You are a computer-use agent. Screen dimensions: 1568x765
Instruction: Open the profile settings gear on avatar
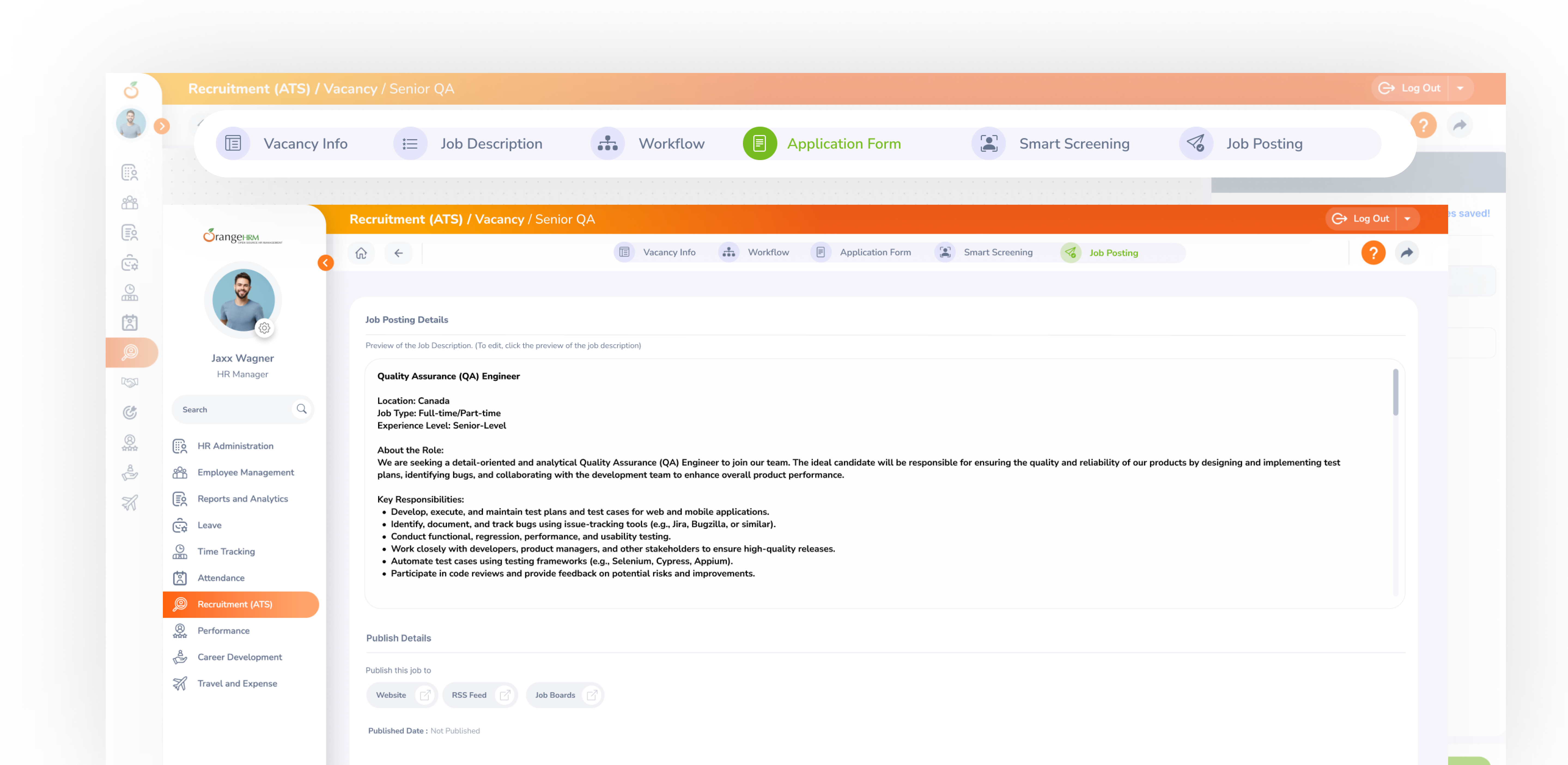click(x=264, y=328)
